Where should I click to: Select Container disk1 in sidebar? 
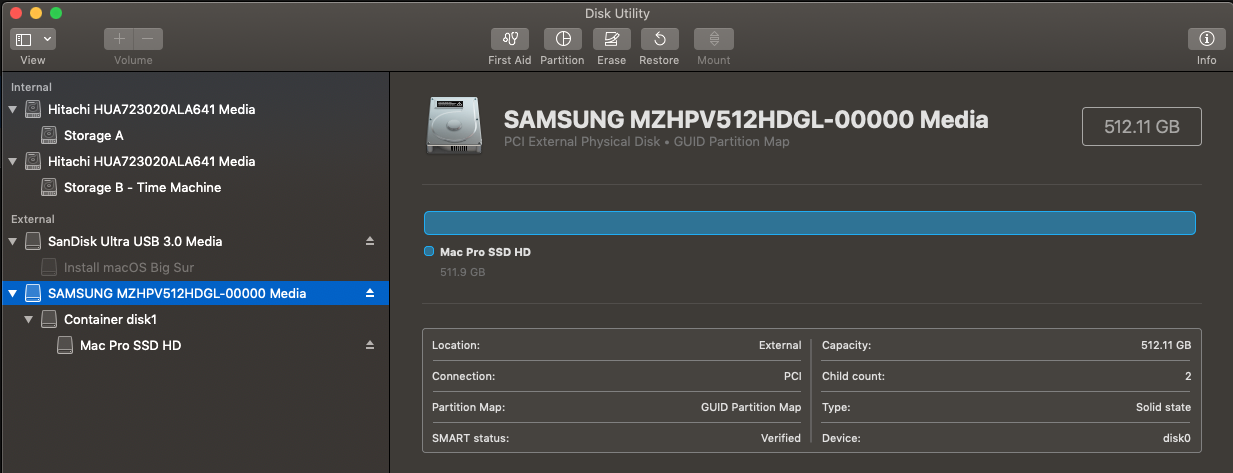[194, 319]
